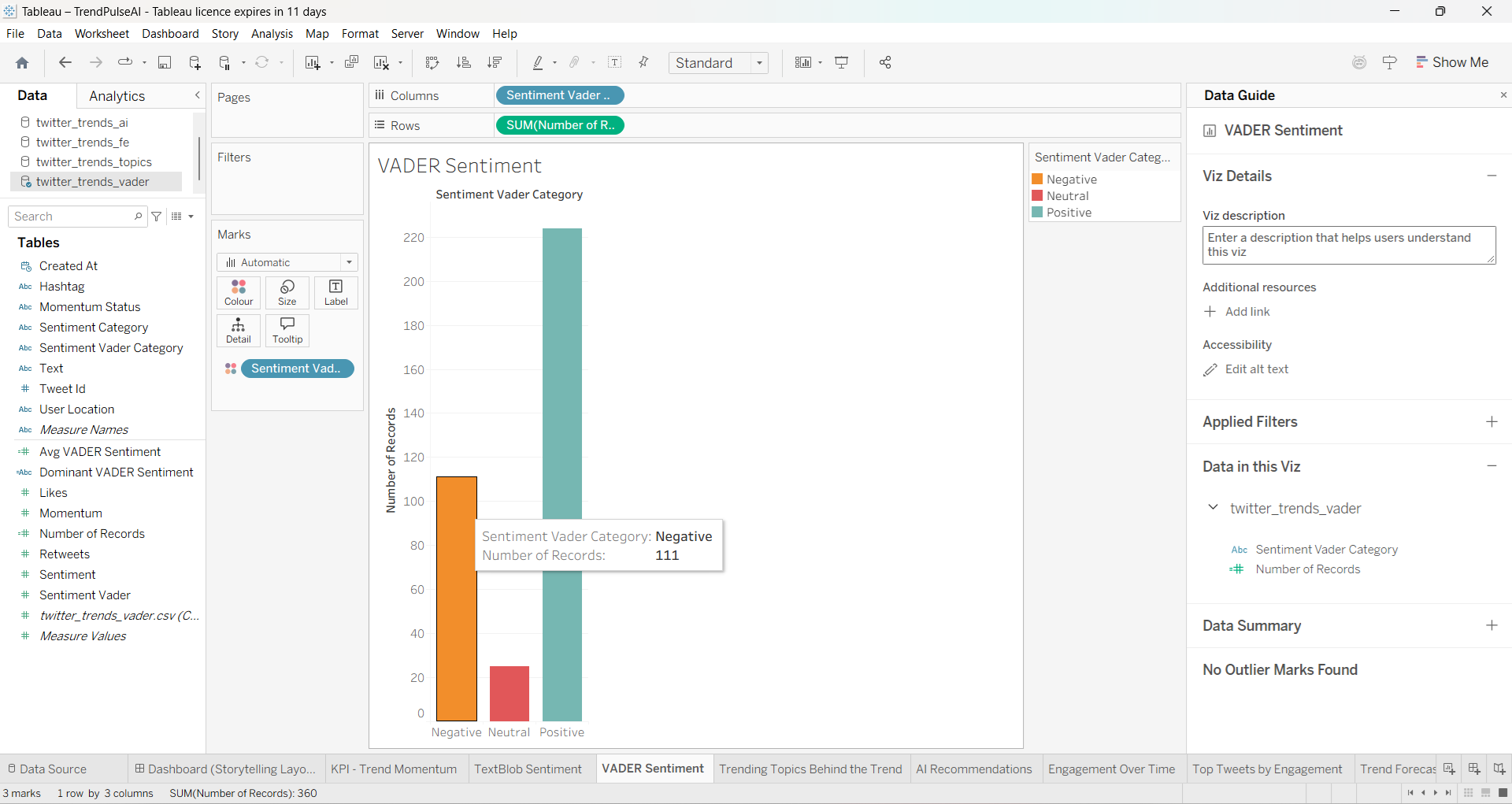Select twitter_trends_topics data source
Image resolution: width=1512 pixels, height=804 pixels.
click(x=94, y=162)
